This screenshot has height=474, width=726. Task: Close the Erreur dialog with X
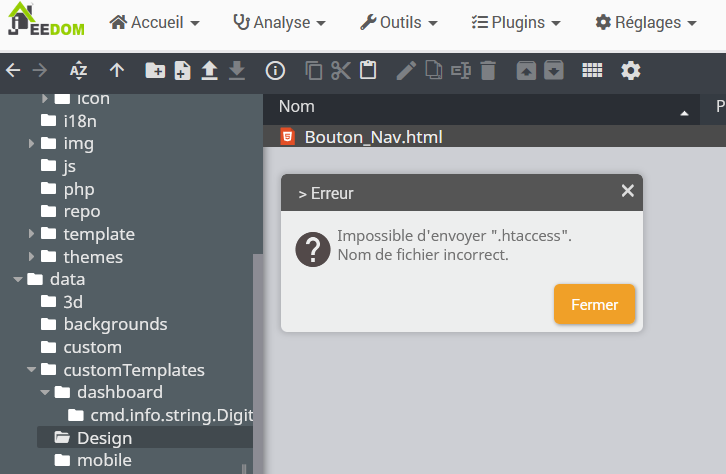coord(627,191)
